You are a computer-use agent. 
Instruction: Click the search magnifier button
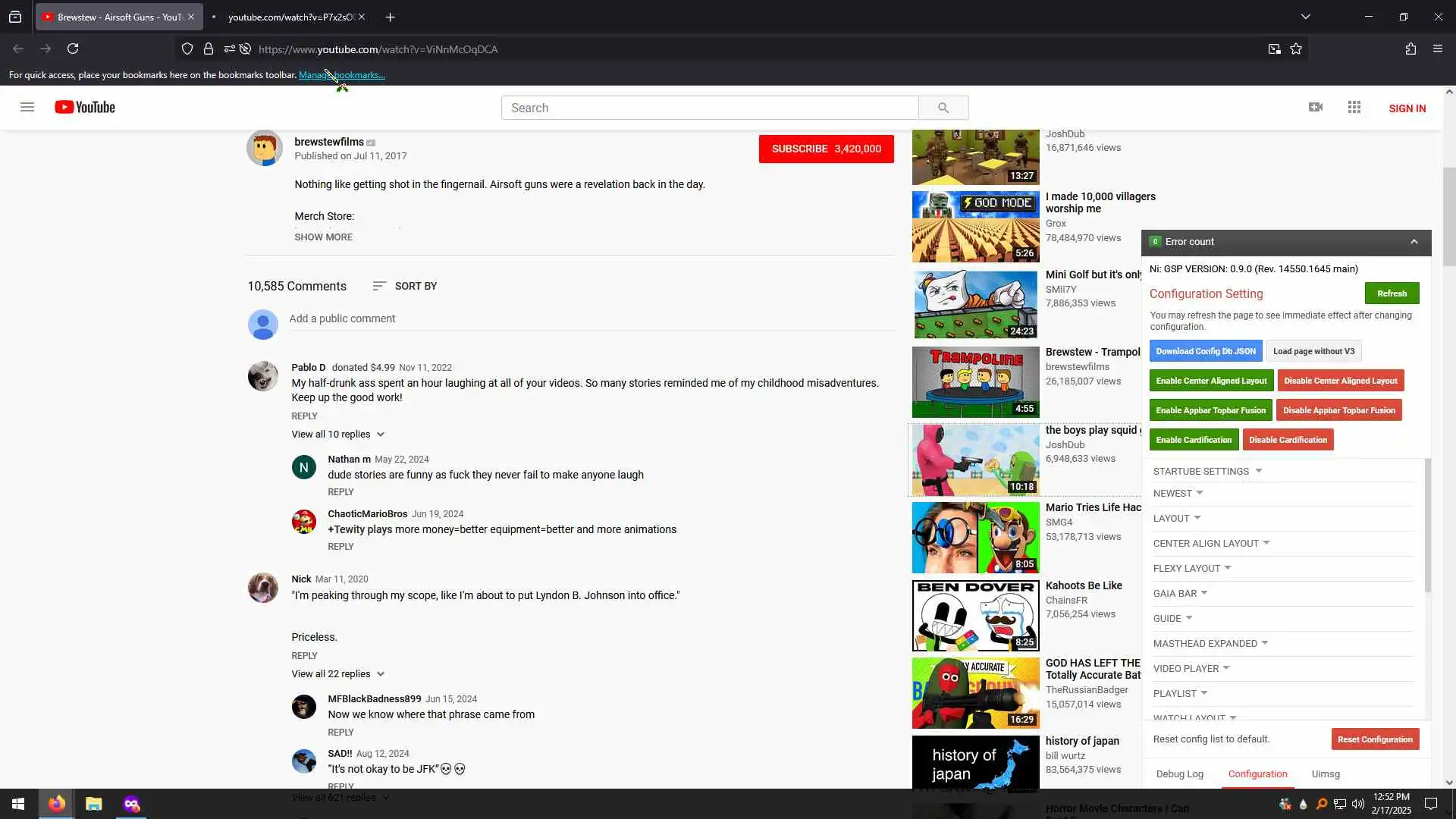click(943, 108)
